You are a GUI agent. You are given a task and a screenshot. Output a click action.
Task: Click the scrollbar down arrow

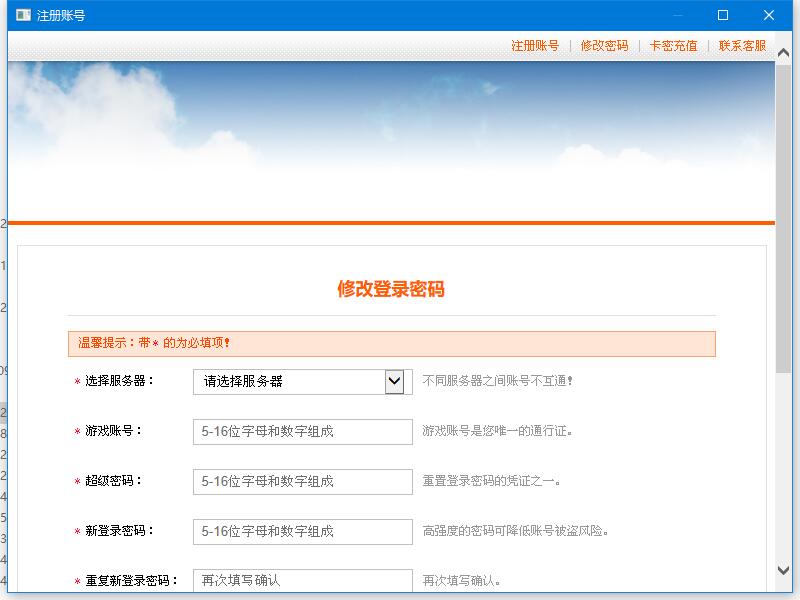click(784, 570)
